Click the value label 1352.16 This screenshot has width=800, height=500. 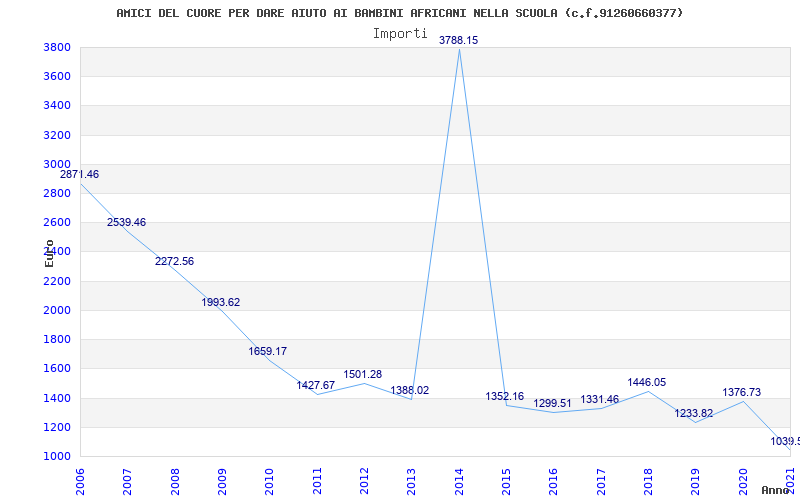[x=505, y=396]
